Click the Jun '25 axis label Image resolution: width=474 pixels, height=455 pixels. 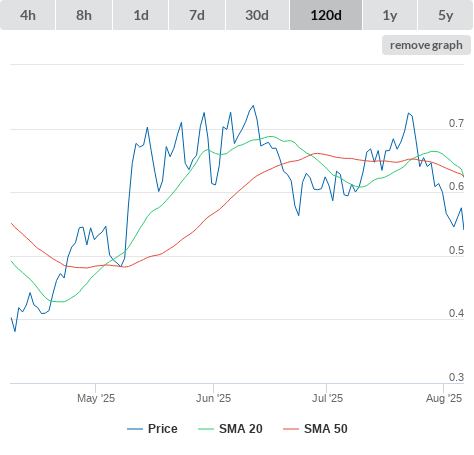pyautogui.click(x=213, y=398)
